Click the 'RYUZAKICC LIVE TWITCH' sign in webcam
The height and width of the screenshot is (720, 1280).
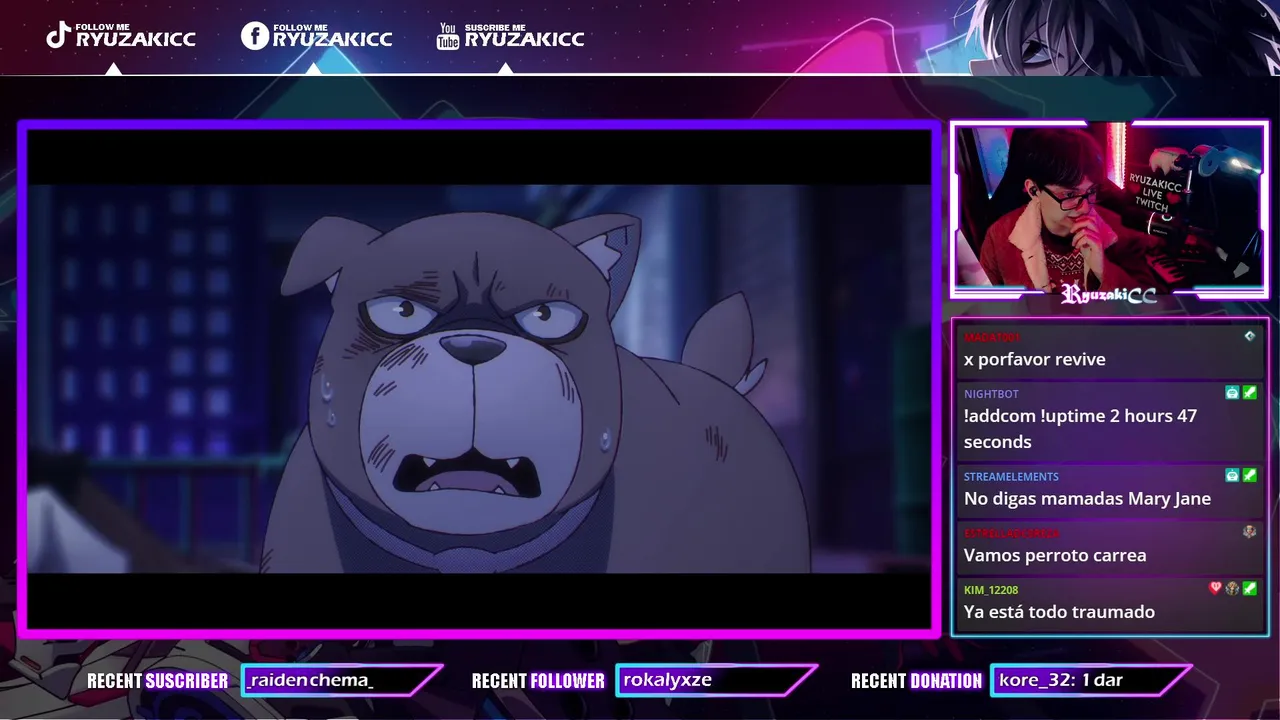[x=1152, y=195]
